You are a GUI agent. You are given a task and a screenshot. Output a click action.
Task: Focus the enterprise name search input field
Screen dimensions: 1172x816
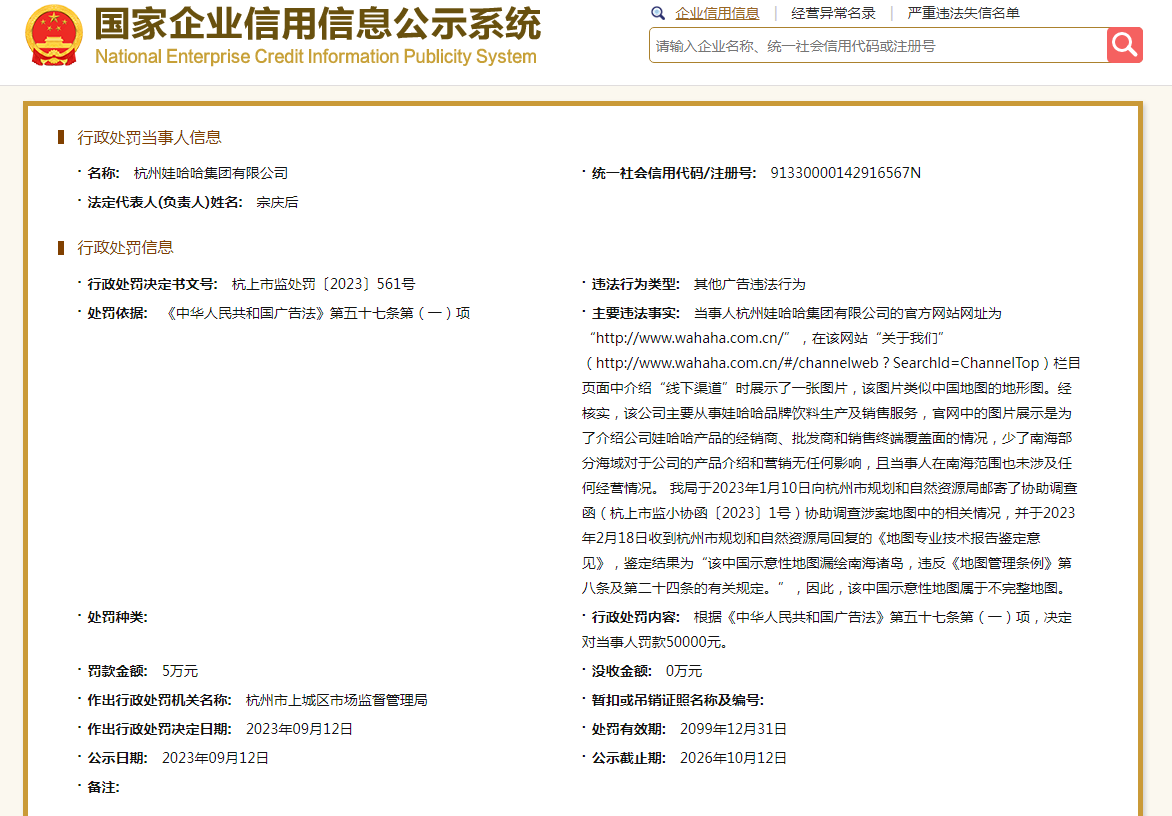(x=878, y=46)
